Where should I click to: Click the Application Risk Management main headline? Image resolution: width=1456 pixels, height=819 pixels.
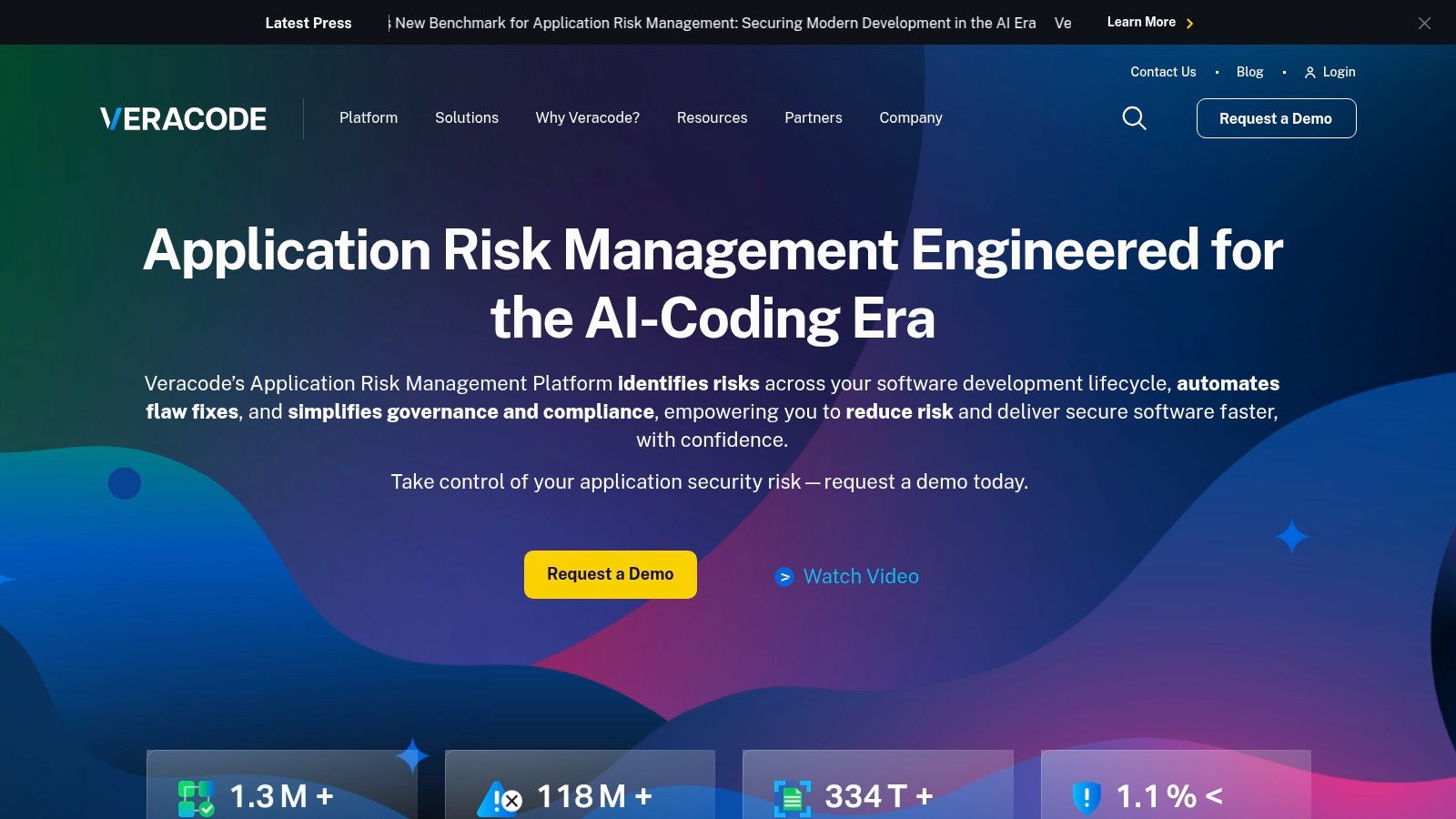click(x=713, y=284)
